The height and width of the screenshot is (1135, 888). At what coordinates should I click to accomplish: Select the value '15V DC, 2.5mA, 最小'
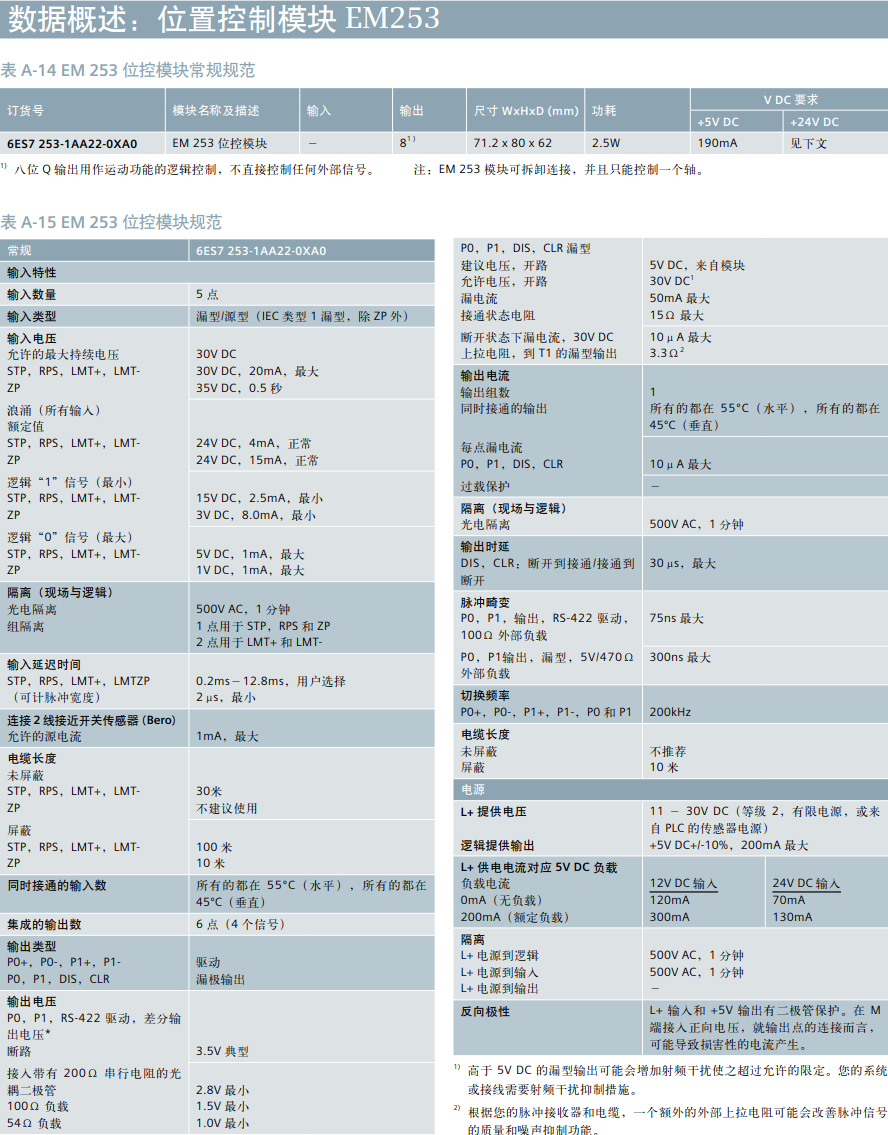pyautogui.click(x=259, y=498)
